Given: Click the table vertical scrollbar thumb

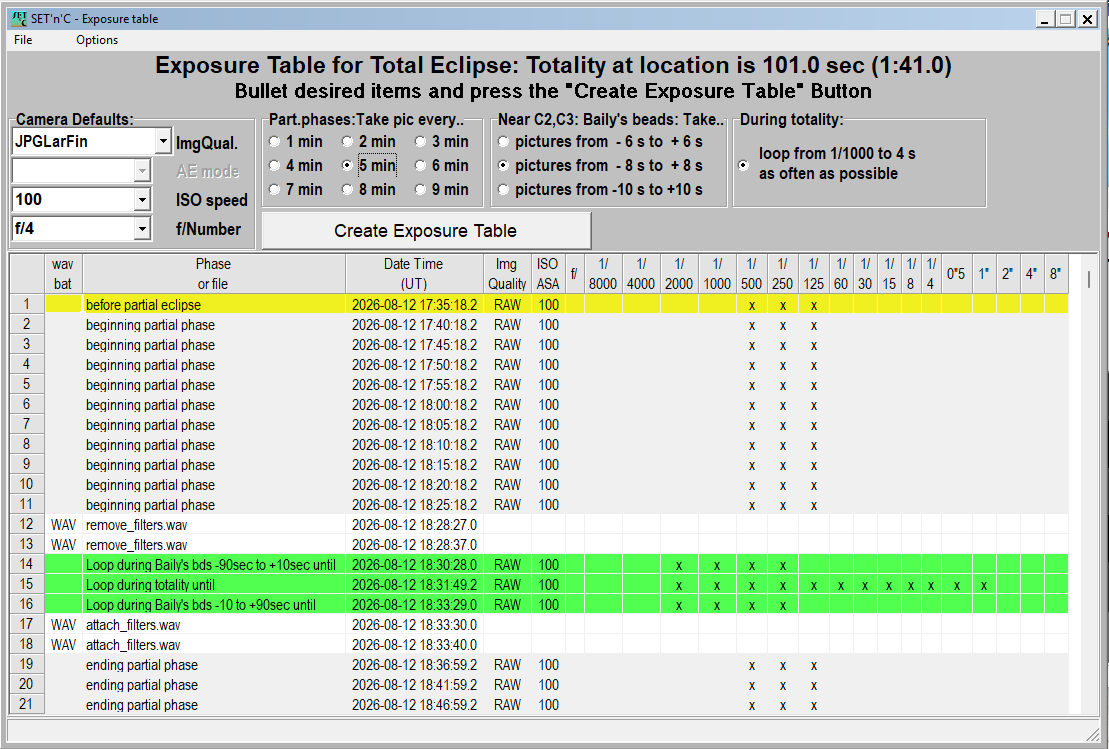Looking at the screenshot, I should click(x=1088, y=279).
